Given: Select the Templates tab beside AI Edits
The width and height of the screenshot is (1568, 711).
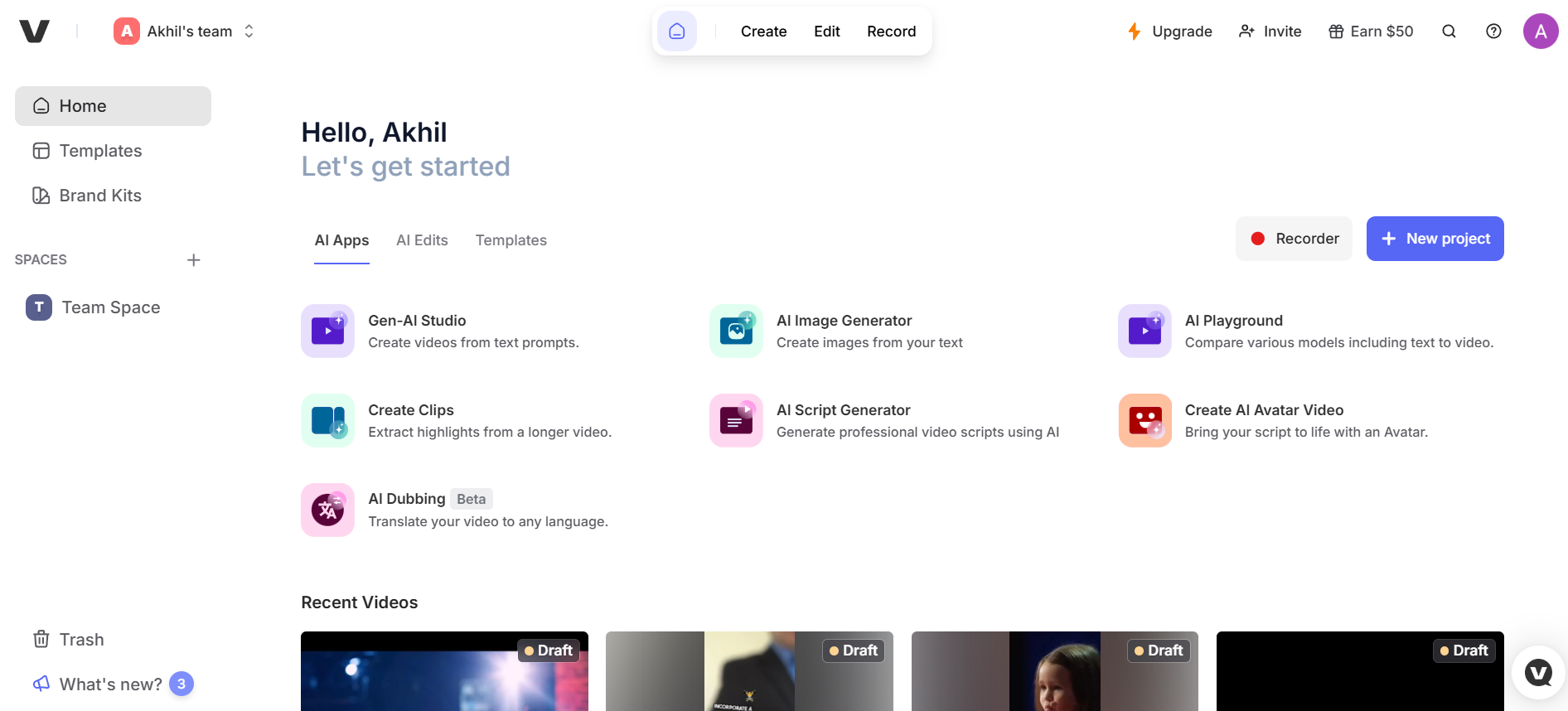Looking at the screenshot, I should 511,240.
